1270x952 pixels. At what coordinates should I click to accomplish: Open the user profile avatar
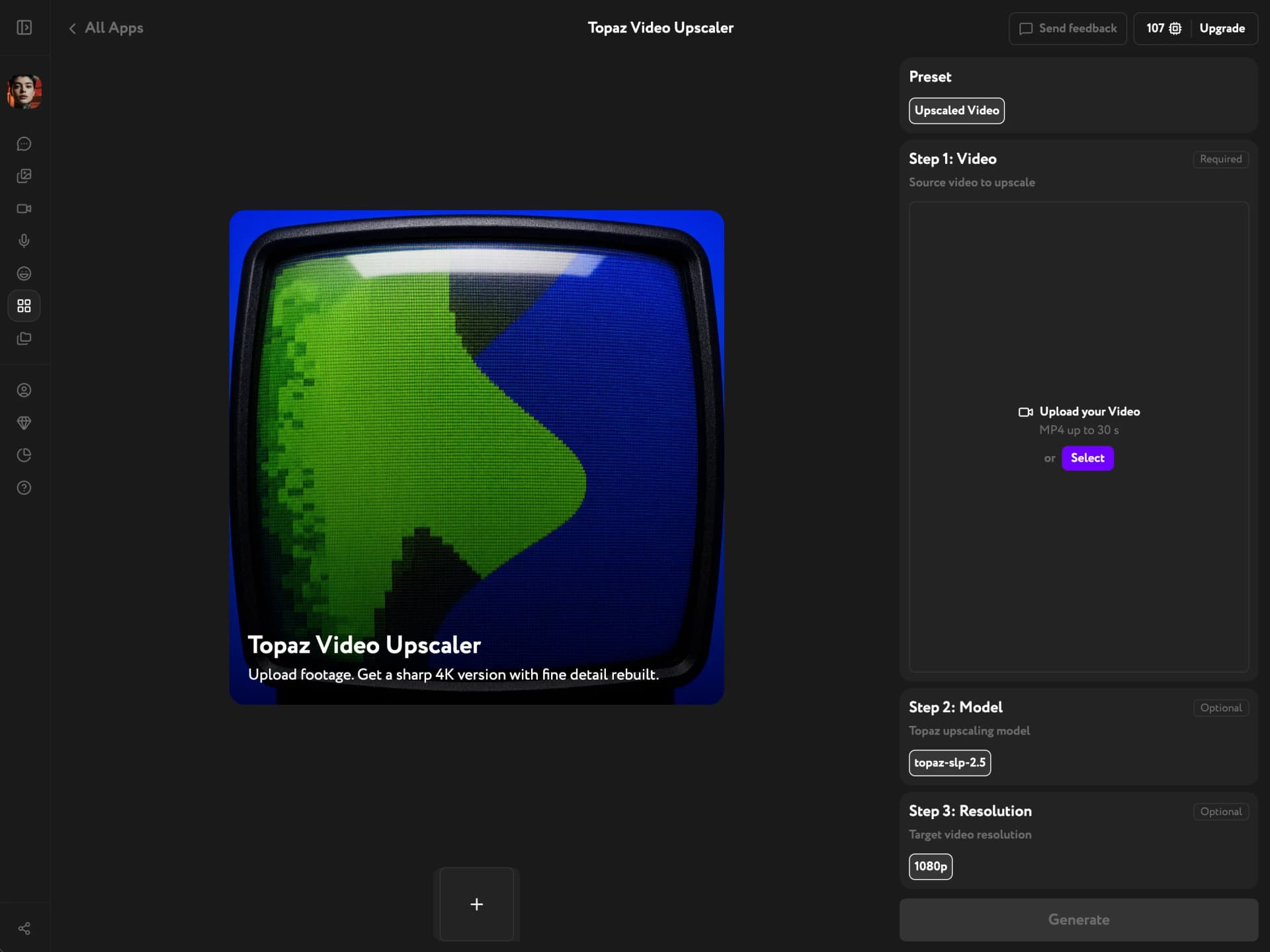24,92
